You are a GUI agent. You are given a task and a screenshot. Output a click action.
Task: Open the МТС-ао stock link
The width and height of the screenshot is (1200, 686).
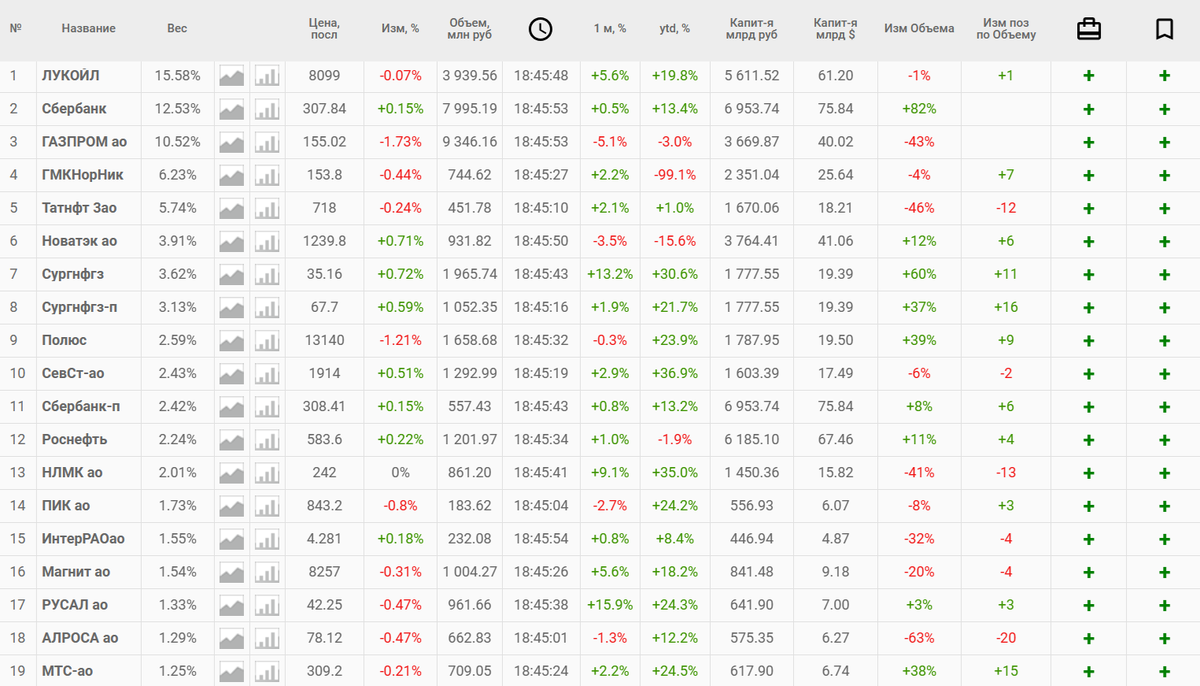[67, 670]
